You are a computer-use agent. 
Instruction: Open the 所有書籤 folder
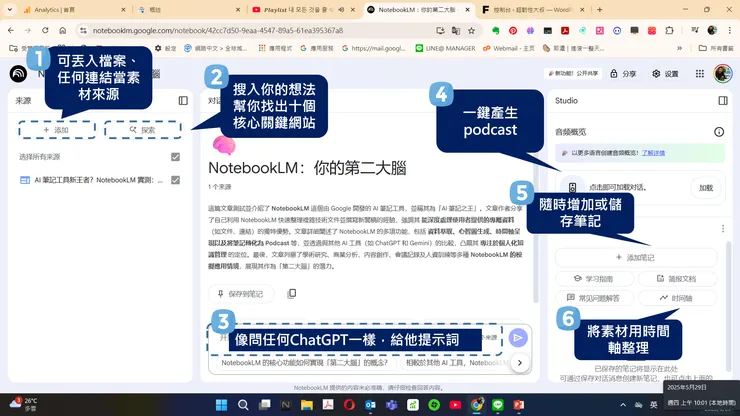pyautogui.click(x=716, y=48)
